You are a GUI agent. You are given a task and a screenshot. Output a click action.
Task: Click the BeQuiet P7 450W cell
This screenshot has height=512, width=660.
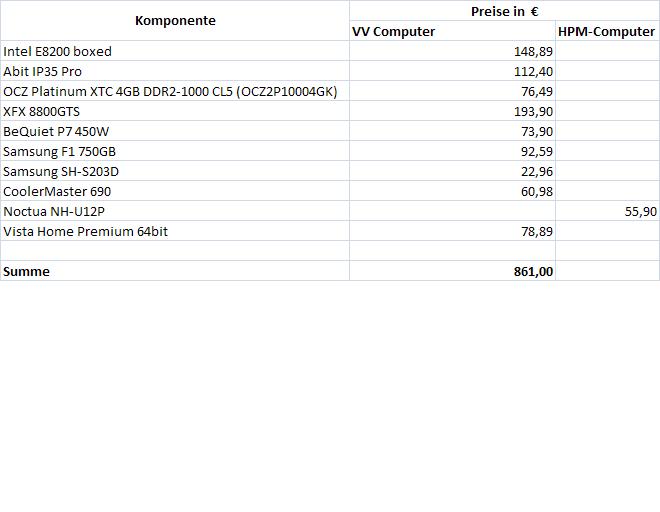point(175,131)
